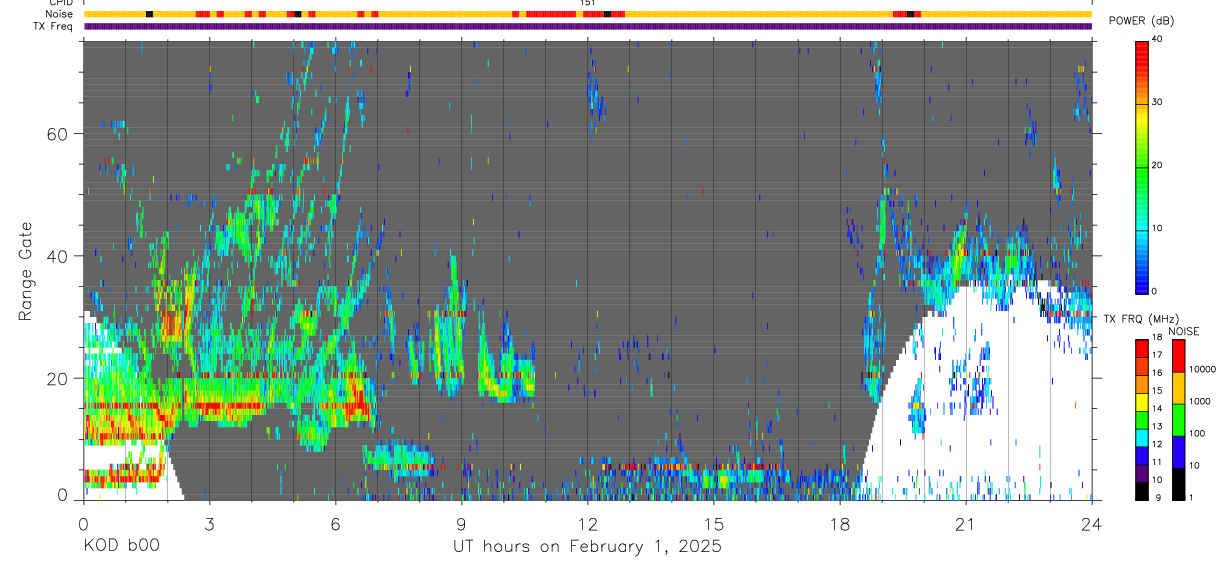This screenshot has height=567, width=1228.
Task: Click the yellow 14-15 MHz swatch in TX FRQ legend
Action: 1141,402
